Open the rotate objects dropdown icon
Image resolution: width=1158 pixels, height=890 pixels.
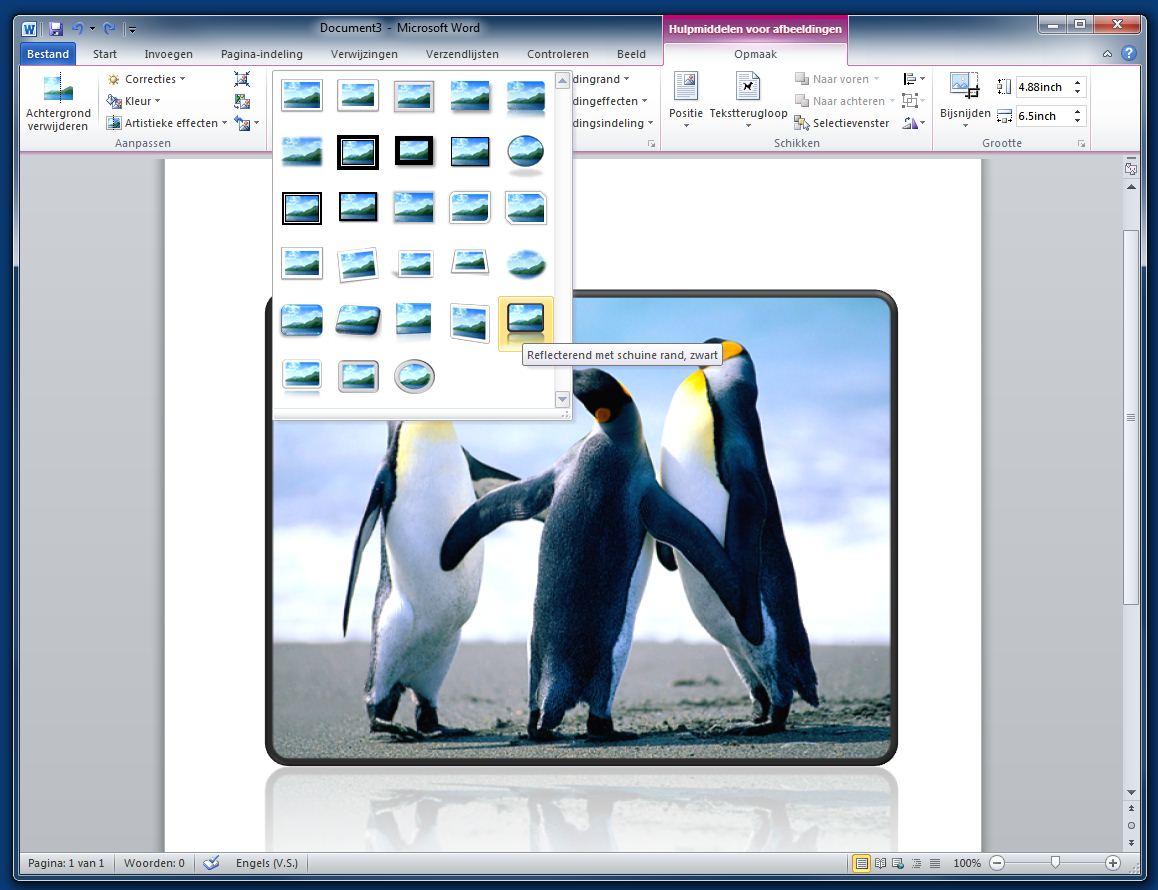point(914,123)
